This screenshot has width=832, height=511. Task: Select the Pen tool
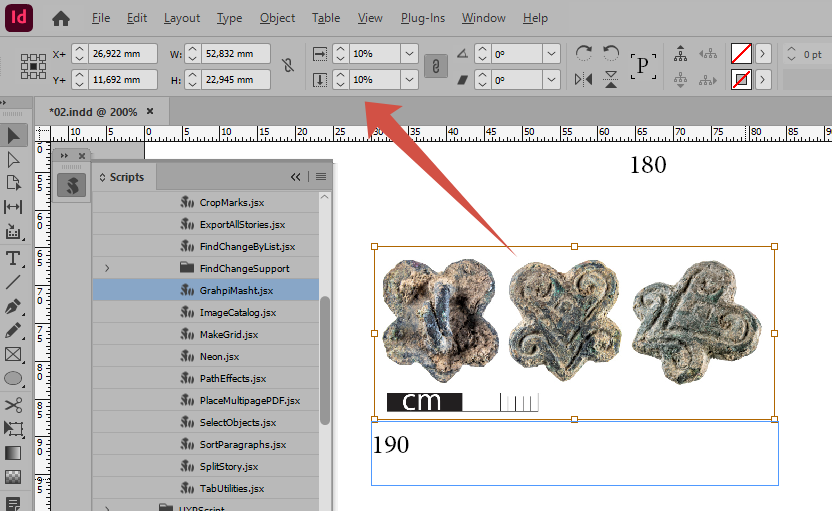13,307
